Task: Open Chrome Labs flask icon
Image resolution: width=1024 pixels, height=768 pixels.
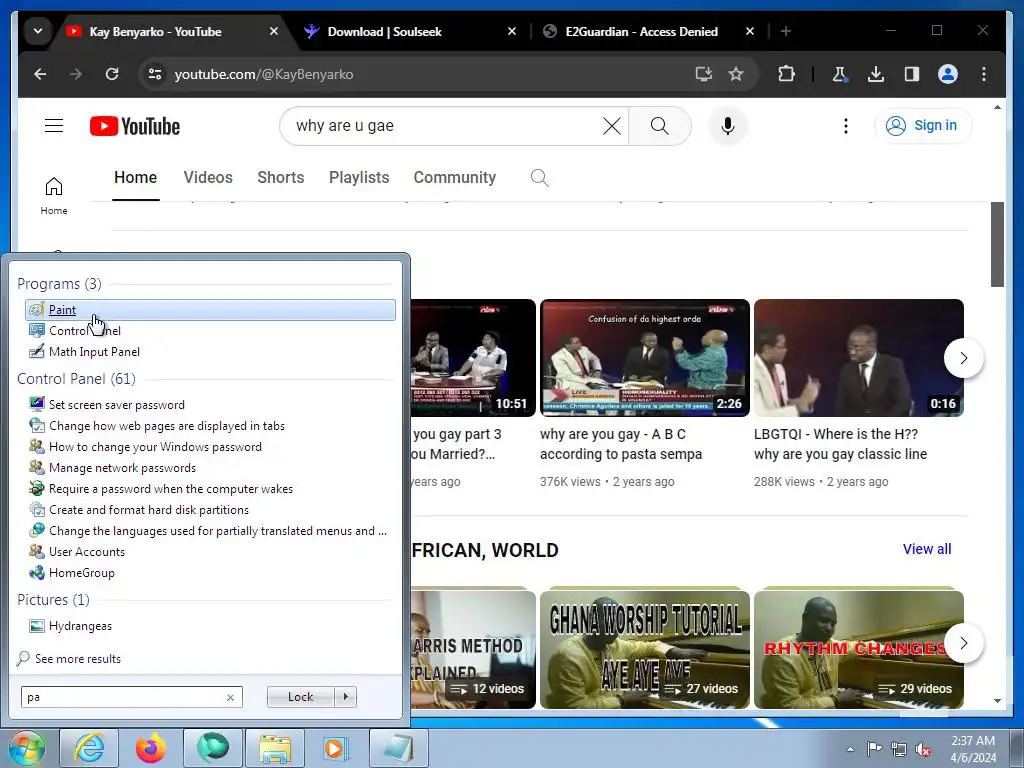Action: 839,74
